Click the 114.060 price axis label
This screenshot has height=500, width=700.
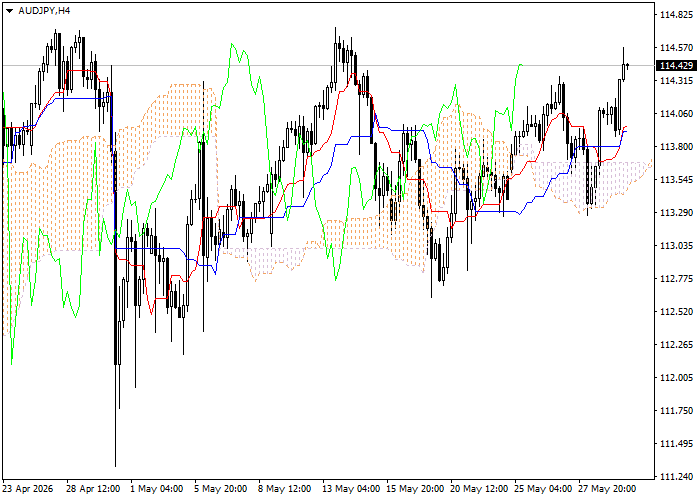676,114
